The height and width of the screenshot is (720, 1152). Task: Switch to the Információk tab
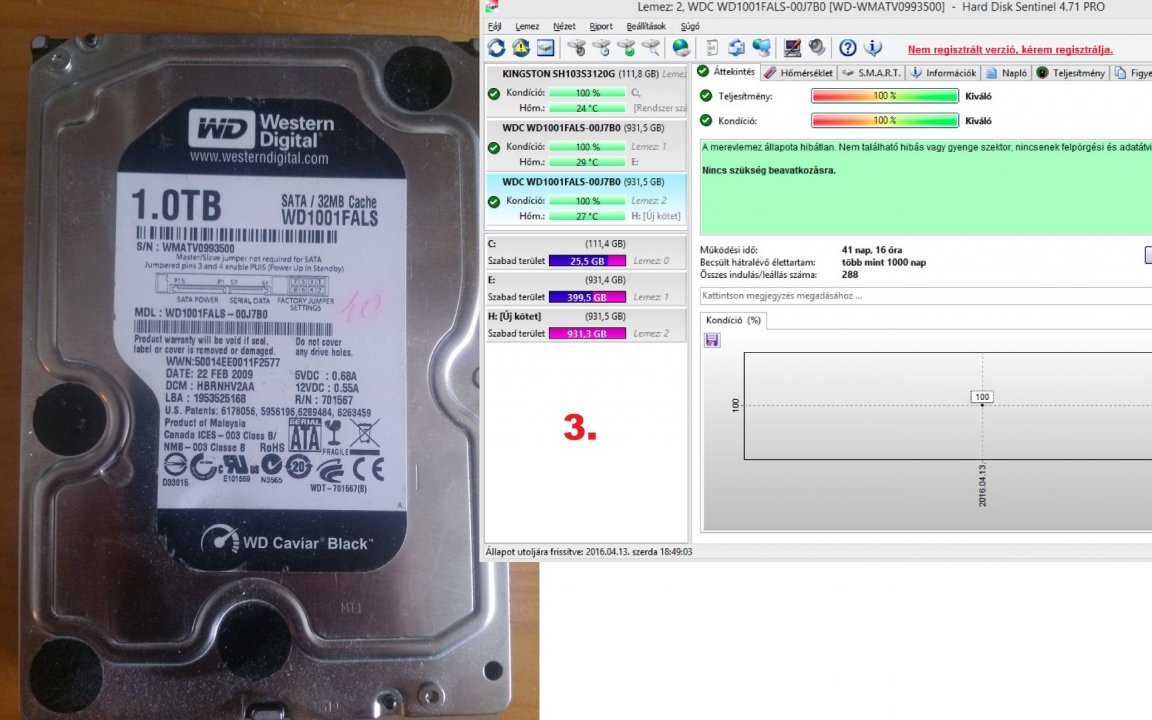tap(943, 73)
